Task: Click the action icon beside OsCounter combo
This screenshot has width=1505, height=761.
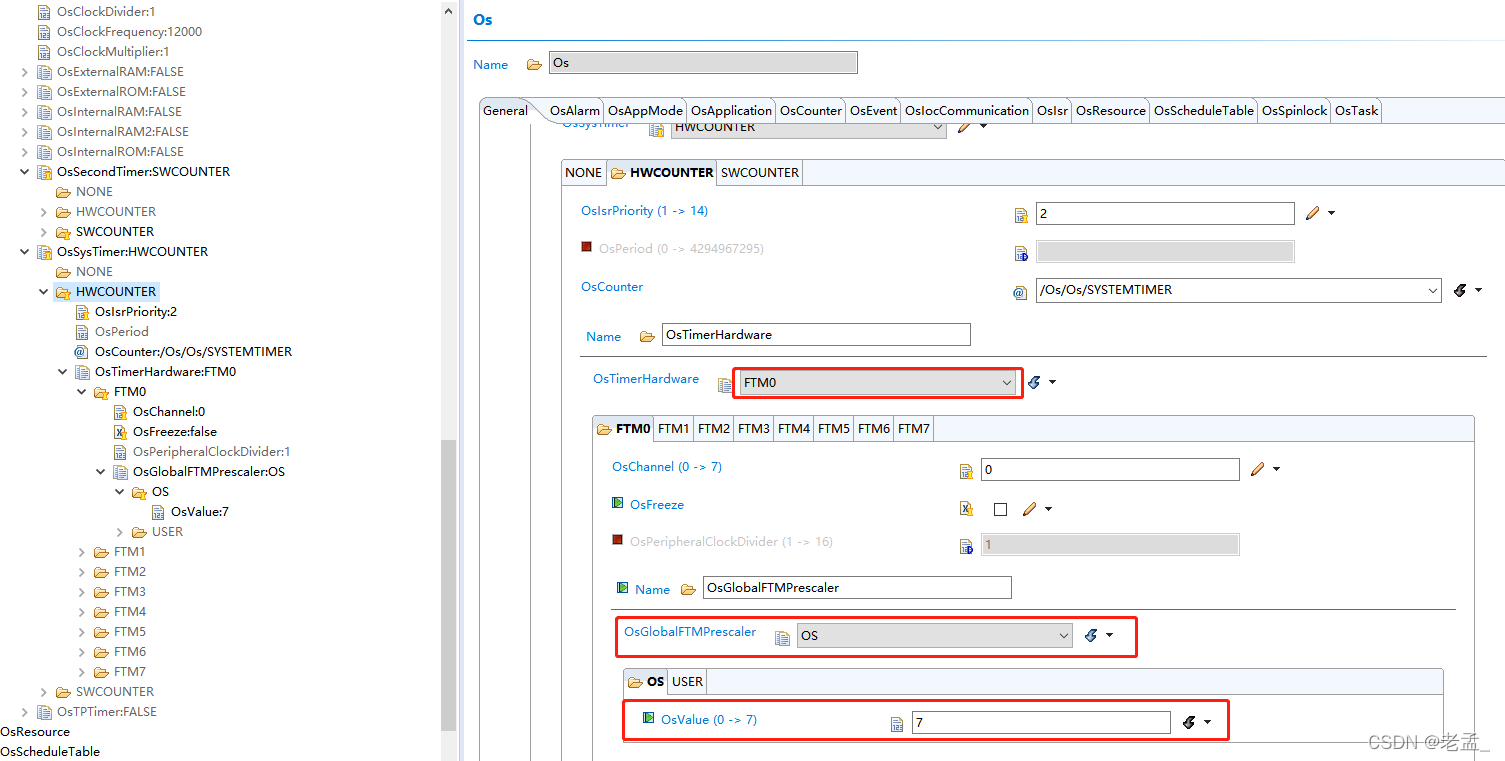Action: click(1460, 290)
